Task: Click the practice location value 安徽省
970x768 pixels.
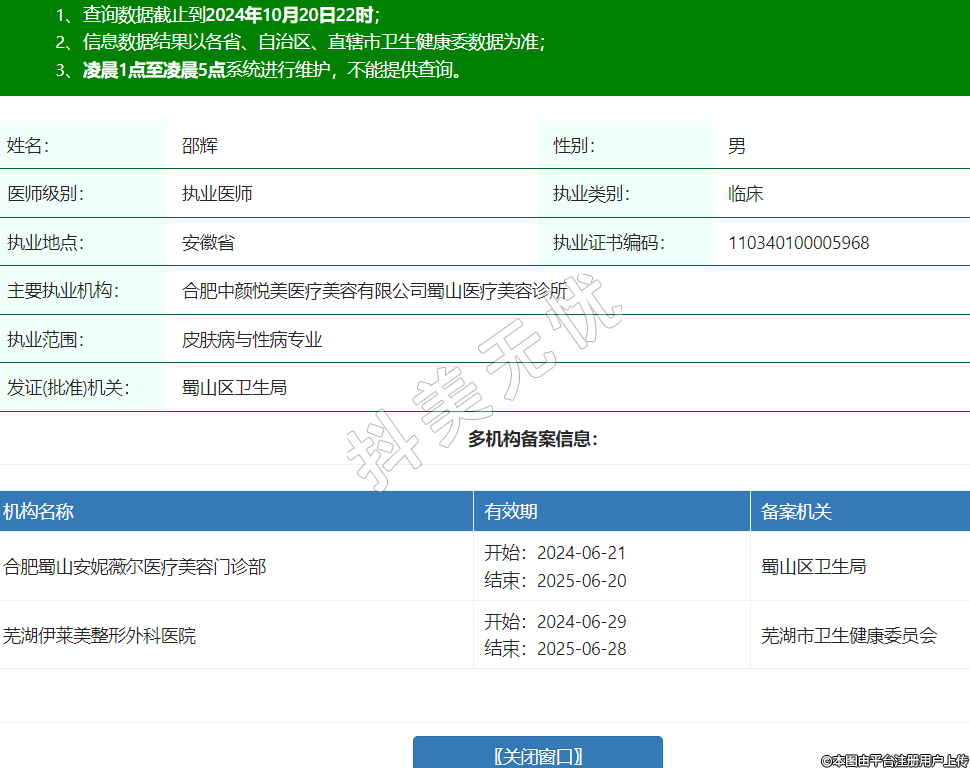Action: [x=208, y=243]
